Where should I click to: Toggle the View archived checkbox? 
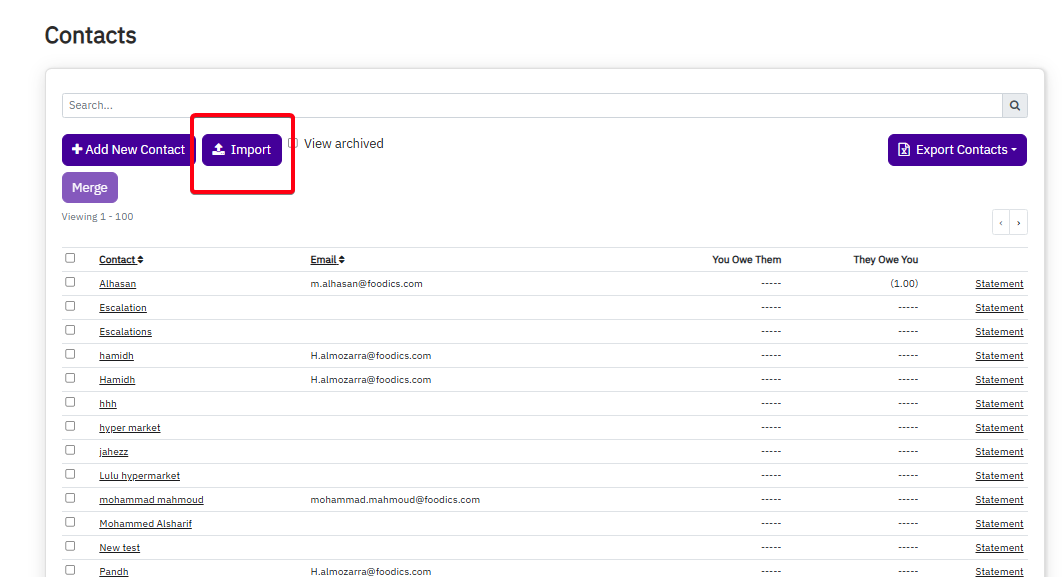(293, 143)
